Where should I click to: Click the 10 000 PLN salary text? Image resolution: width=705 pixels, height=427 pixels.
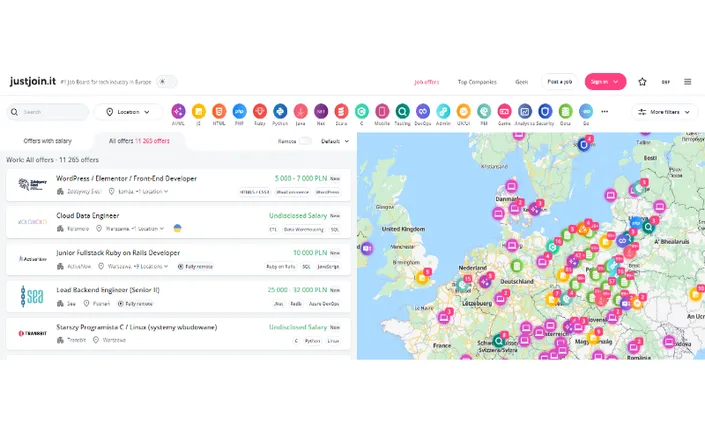pos(310,253)
